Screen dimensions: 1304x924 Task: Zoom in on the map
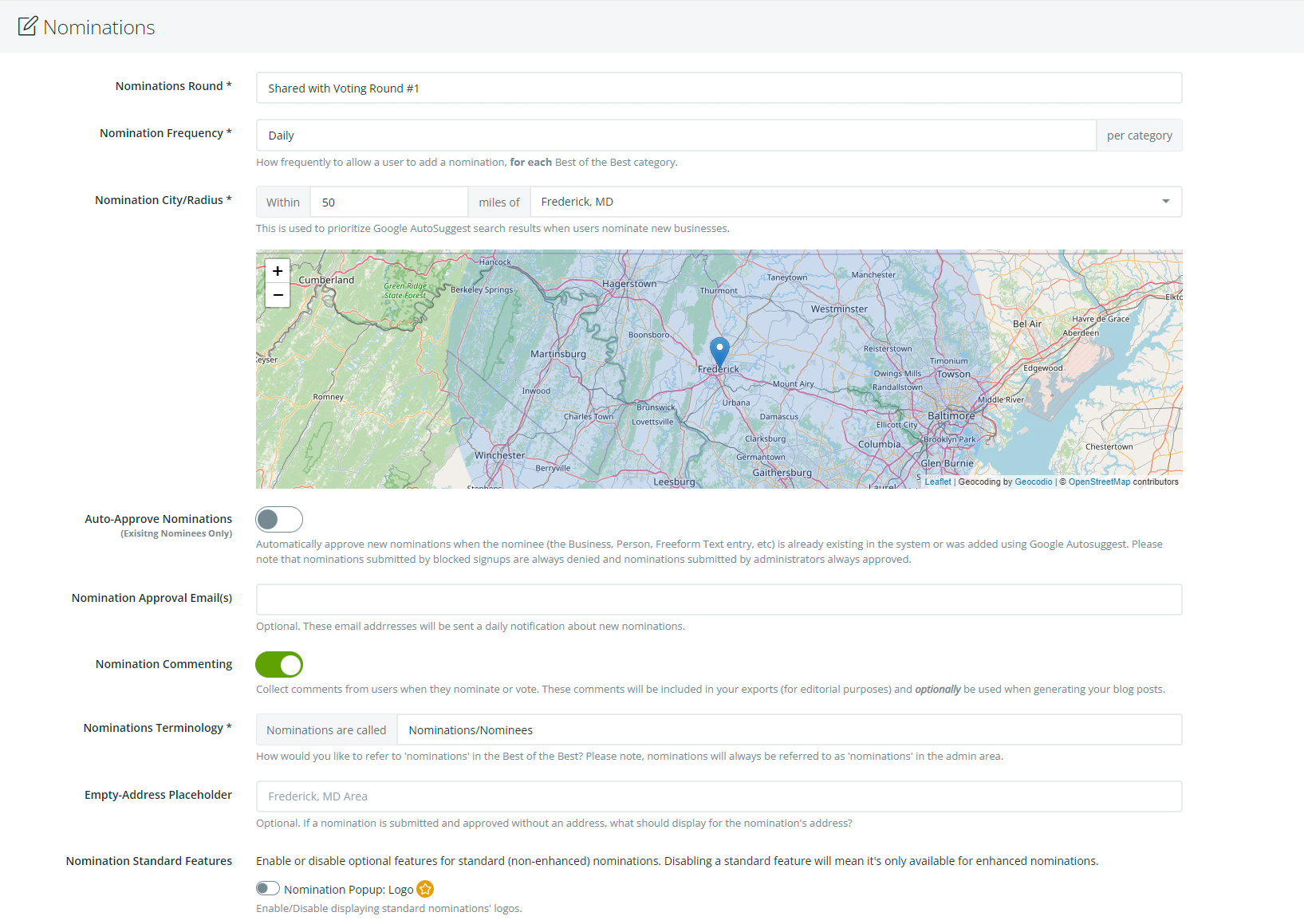point(278,271)
